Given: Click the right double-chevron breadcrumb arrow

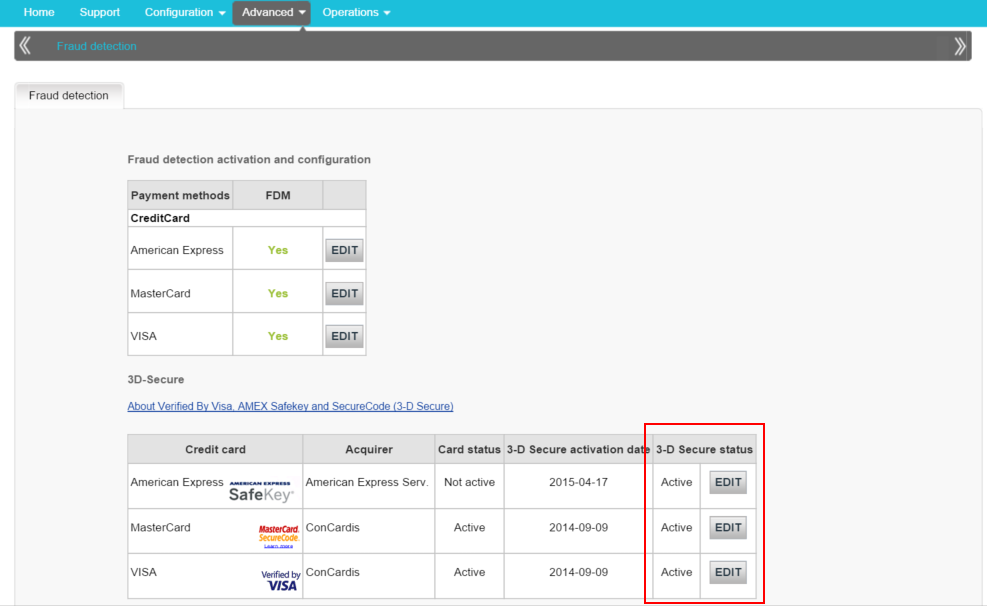Looking at the screenshot, I should 960,46.
